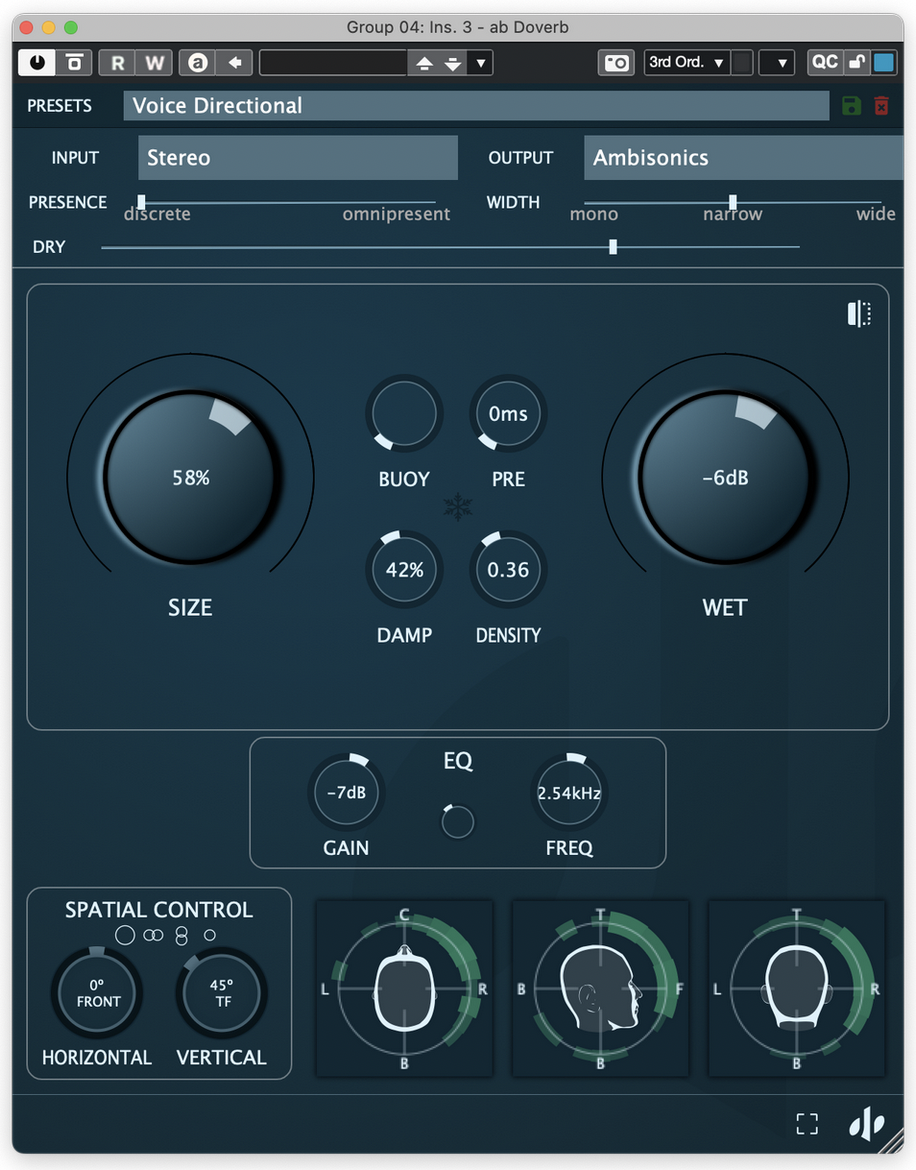Click the BUOY knob
Image resolution: width=916 pixels, height=1170 pixels.
pyautogui.click(x=404, y=413)
